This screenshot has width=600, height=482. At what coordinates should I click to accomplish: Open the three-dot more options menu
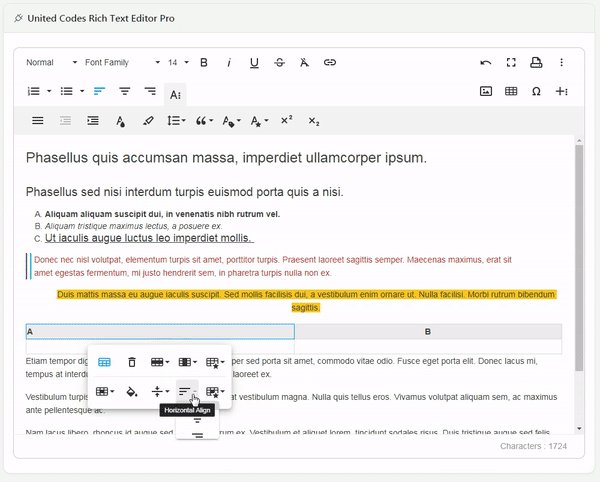click(561, 62)
